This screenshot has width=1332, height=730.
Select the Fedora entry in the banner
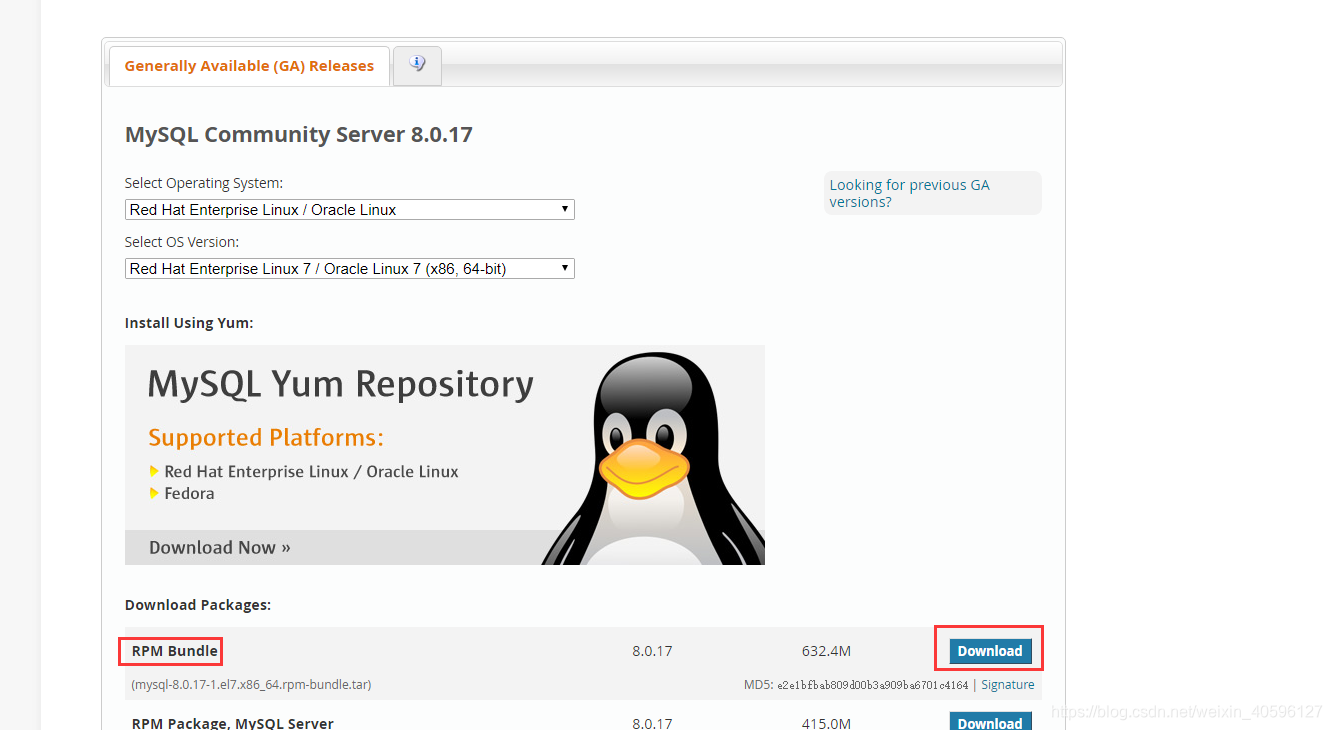coord(189,493)
